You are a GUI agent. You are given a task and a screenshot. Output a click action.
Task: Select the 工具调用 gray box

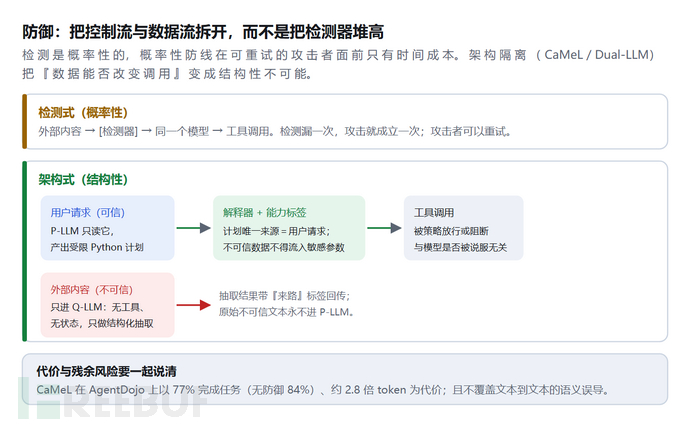[x=463, y=228]
